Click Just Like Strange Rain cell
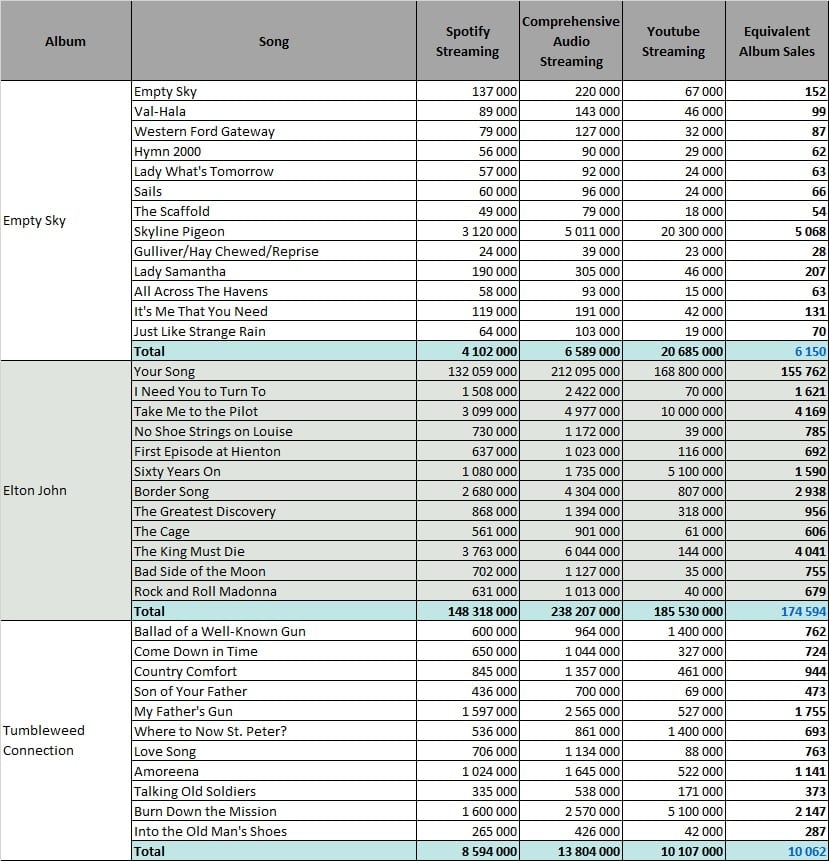 click(273, 331)
